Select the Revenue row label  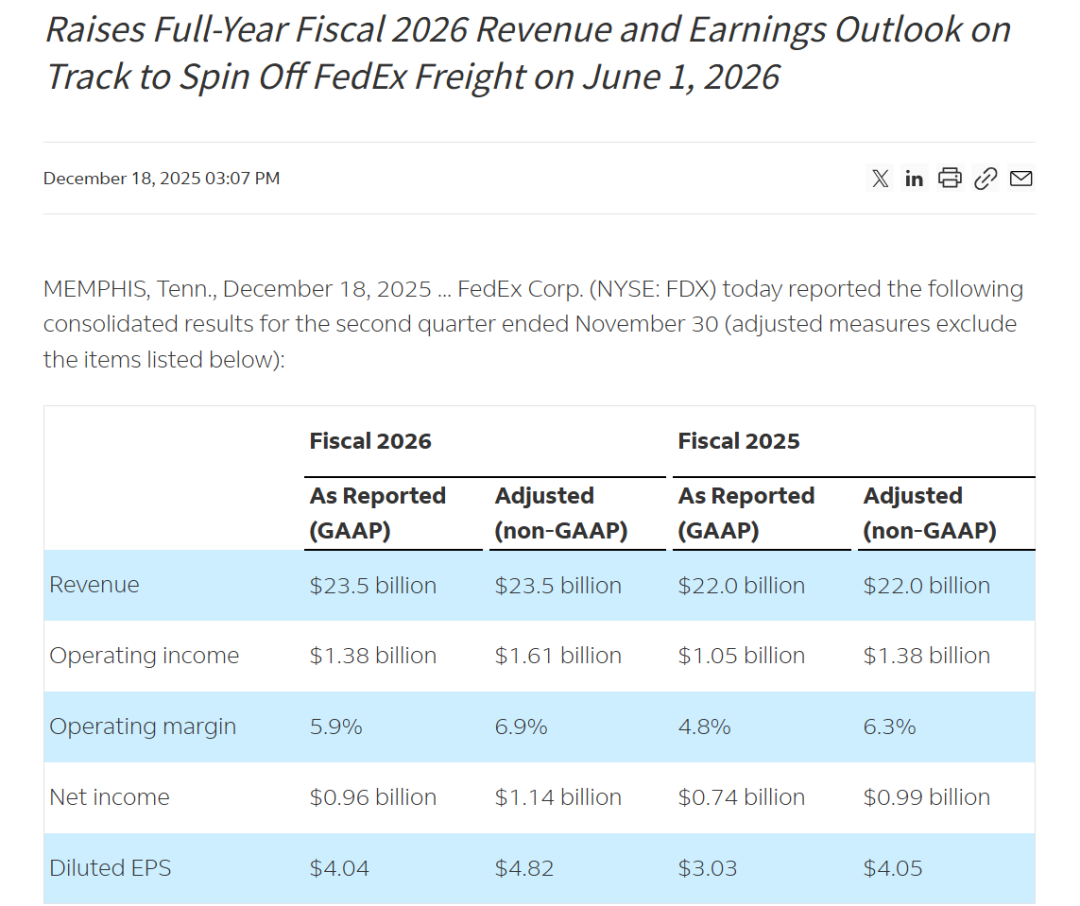coord(94,585)
